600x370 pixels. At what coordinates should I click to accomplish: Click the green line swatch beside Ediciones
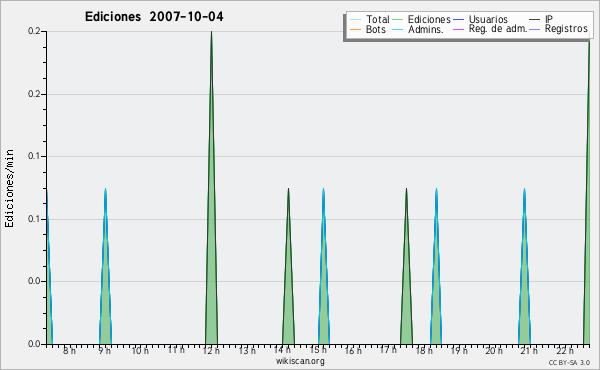tap(398, 20)
